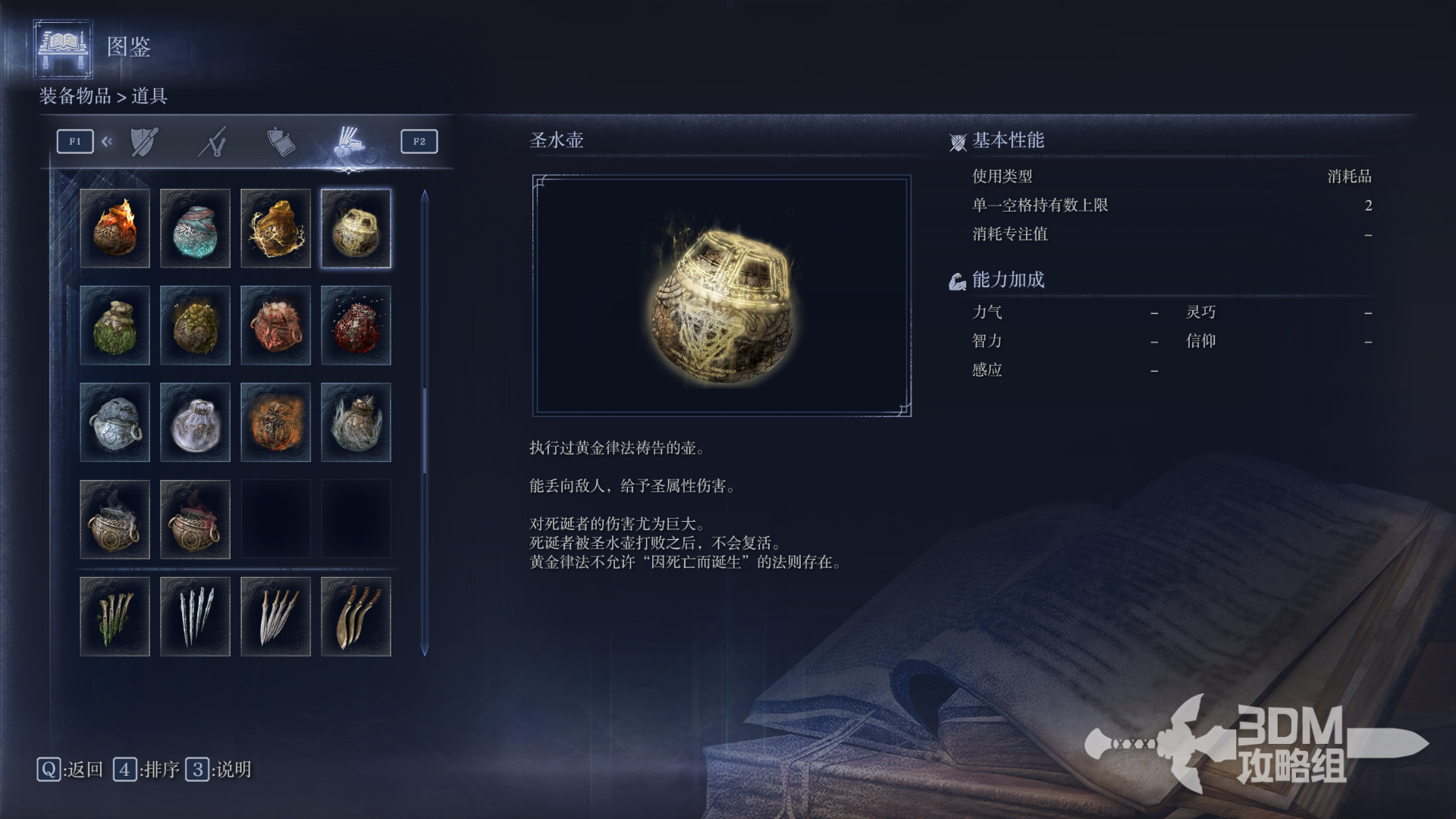Open the crossed weapons category tab

click(x=213, y=142)
